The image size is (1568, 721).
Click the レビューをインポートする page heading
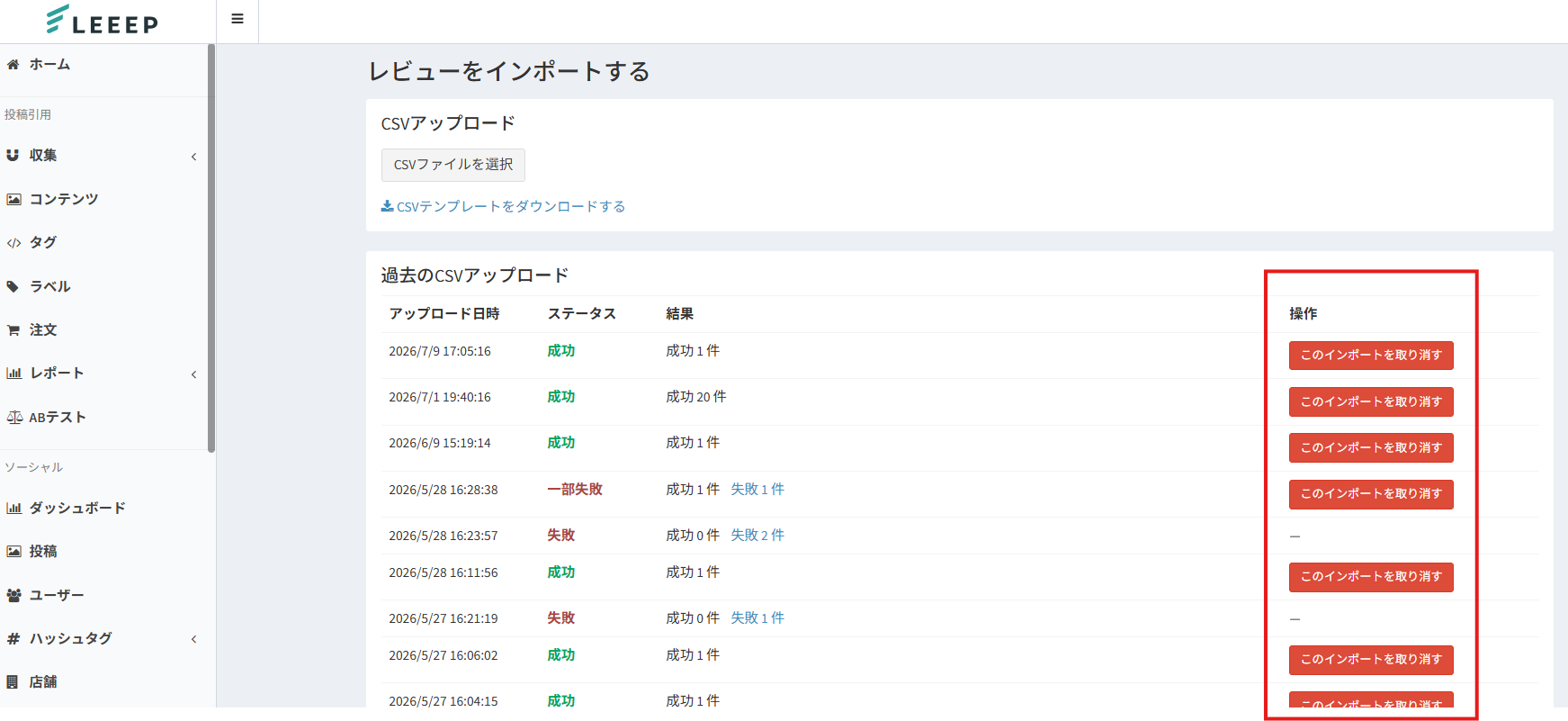pos(509,71)
